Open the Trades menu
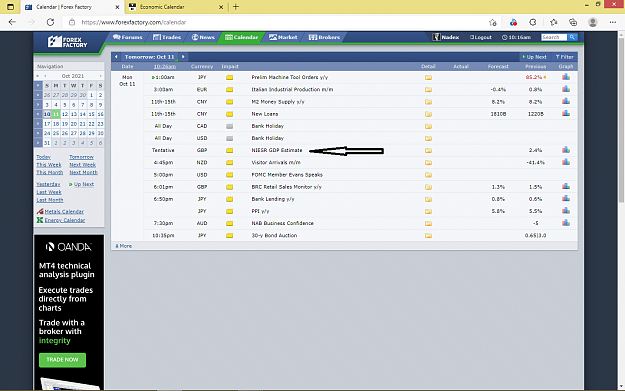 click(x=167, y=37)
